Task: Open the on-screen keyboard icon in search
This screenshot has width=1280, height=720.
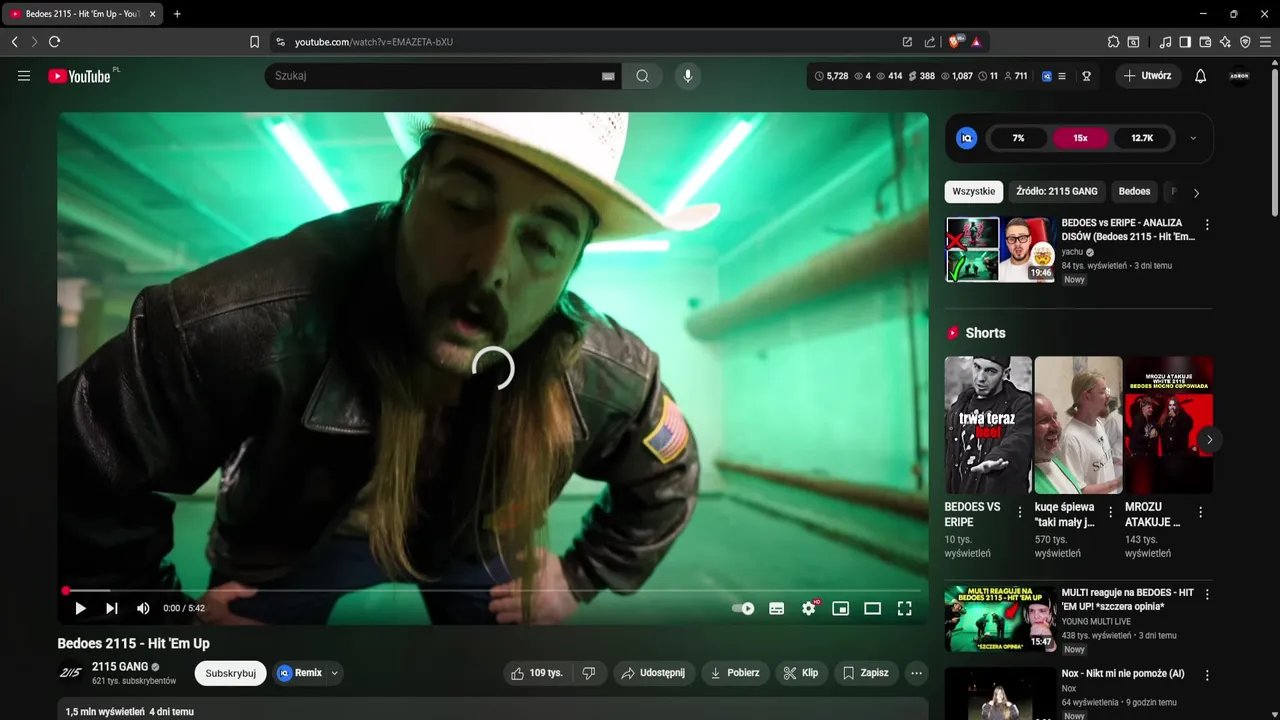Action: click(608, 76)
